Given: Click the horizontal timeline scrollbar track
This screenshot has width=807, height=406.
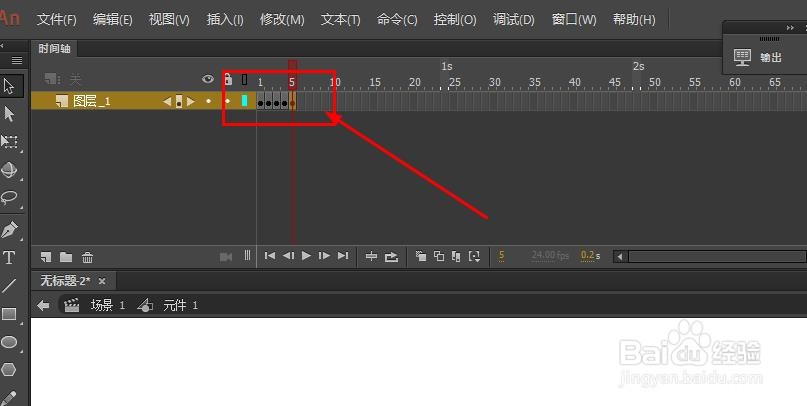Looking at the screenshot, I should (x=716, y=256).
